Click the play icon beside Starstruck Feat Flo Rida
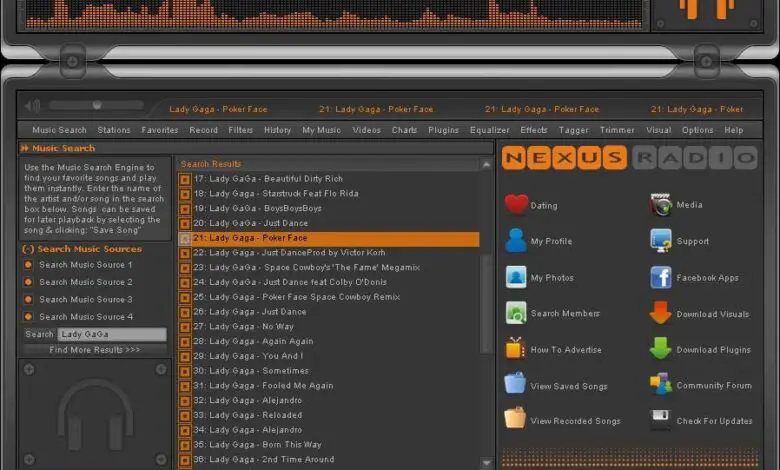 pos(185,194)
